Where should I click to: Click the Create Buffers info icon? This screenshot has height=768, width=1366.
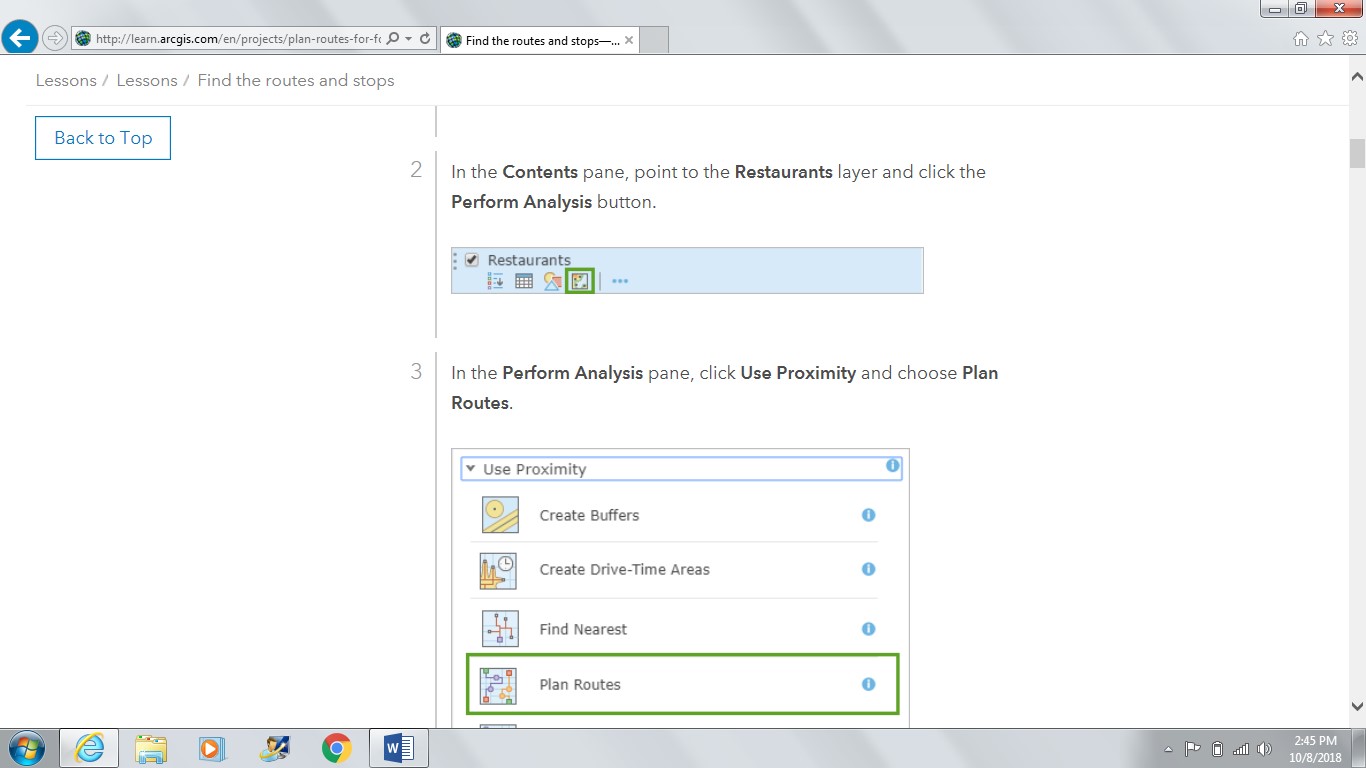pyautogui.click(x=868, y=515)
